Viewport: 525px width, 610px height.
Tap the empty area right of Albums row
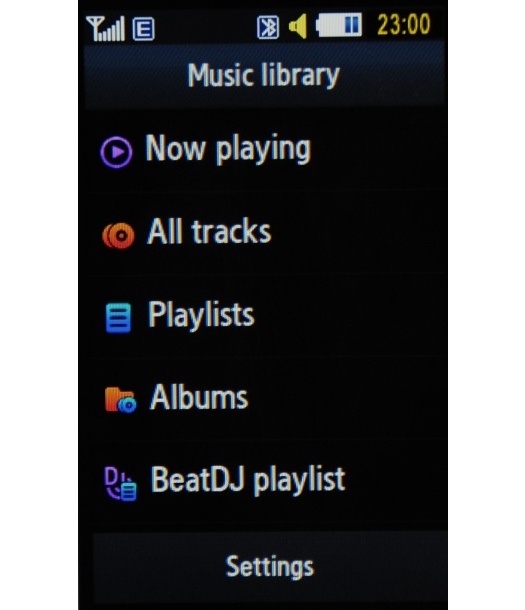click(x=346, y=399)
